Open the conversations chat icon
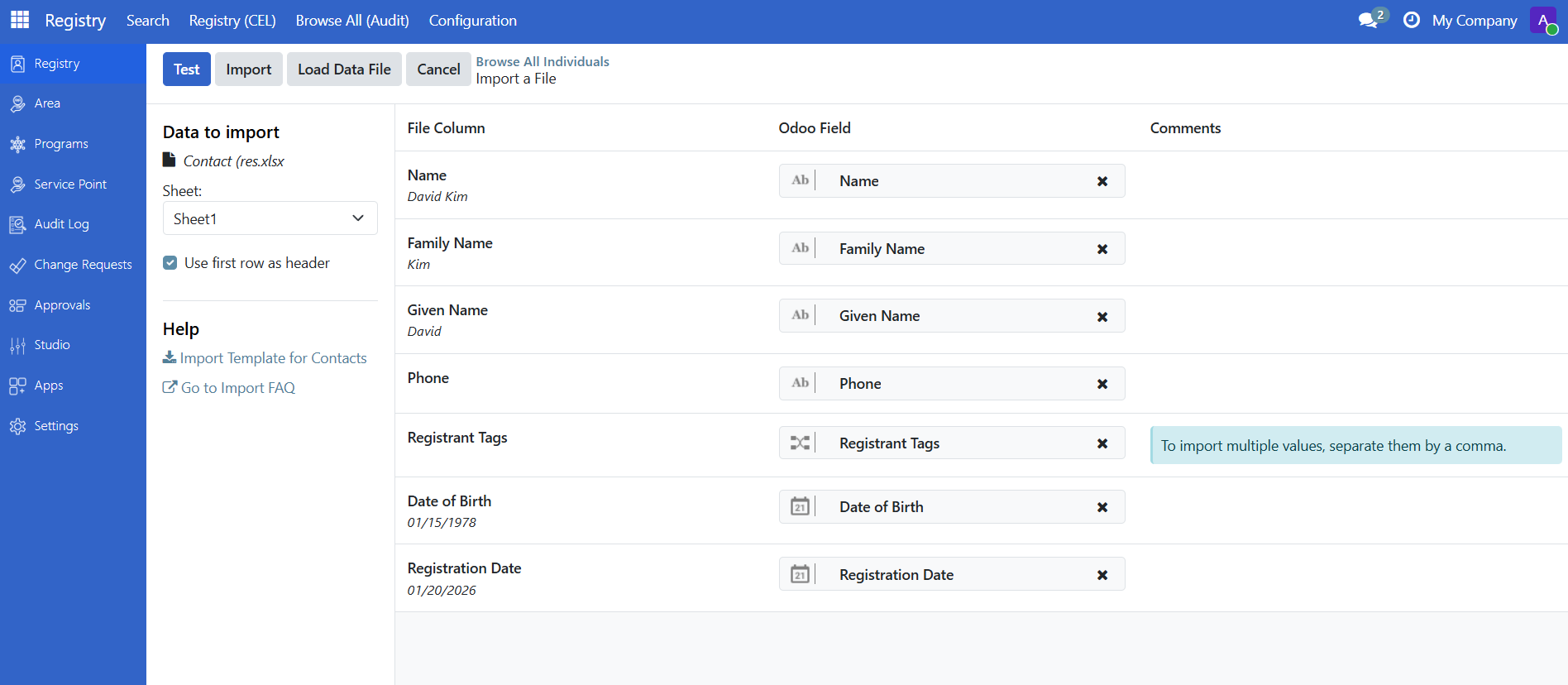This screenshot has height=685, width=1568. pos(1369,20)
